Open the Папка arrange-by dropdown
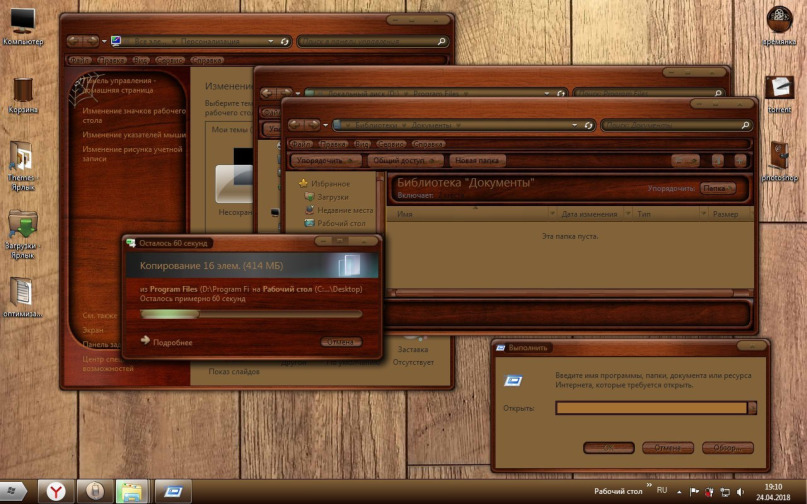Screen dimensions: 807x504 tap(717, 188)
